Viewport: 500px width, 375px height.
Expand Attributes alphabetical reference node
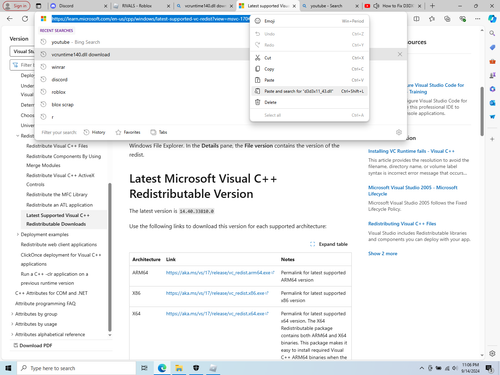point(12,334)
